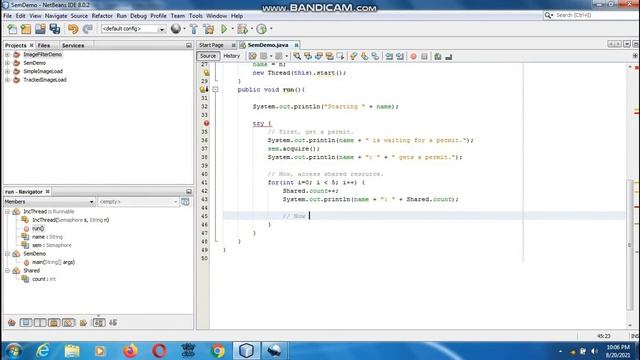Select 'count : int' field in Navigator
Screen dimensions: 640x360
click(x=44, y=279)
